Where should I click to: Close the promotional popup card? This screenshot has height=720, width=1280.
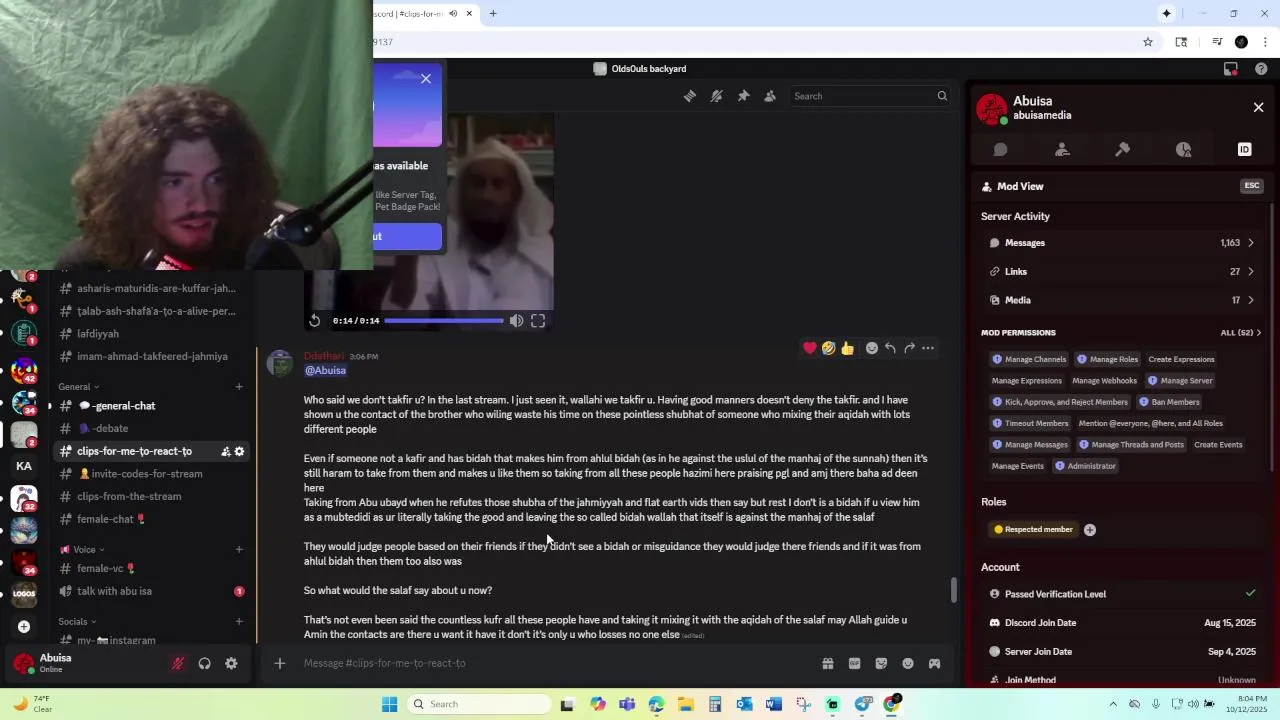[426, 78]
